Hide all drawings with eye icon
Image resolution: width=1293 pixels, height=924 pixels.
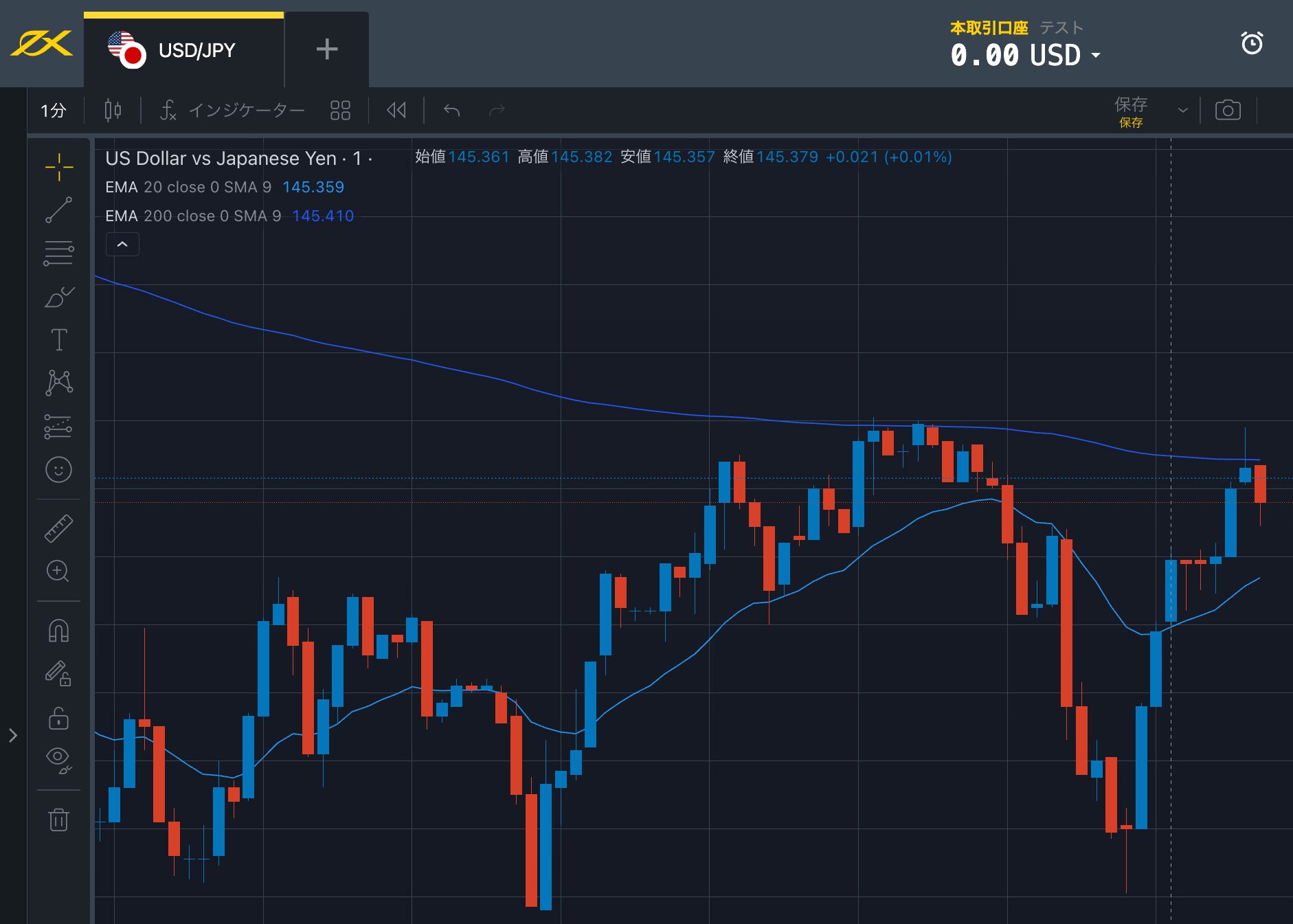(x=59, y=758)
